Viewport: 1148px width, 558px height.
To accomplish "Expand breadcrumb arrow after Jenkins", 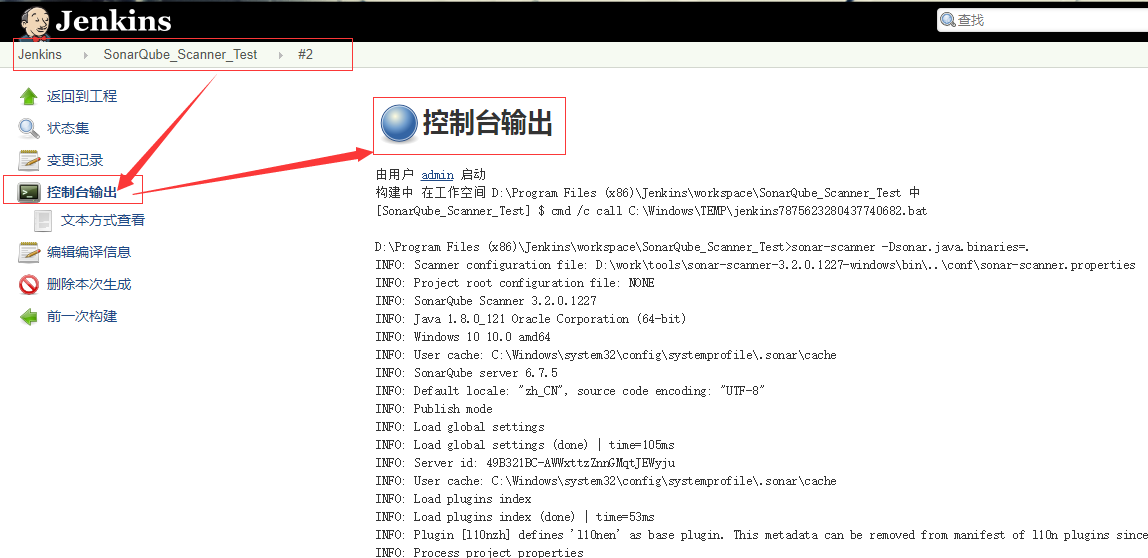I will tap(86, 55).
